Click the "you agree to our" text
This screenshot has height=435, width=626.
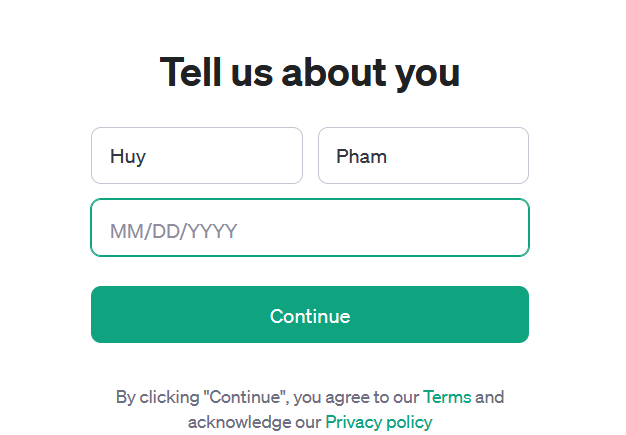(355, 397)
